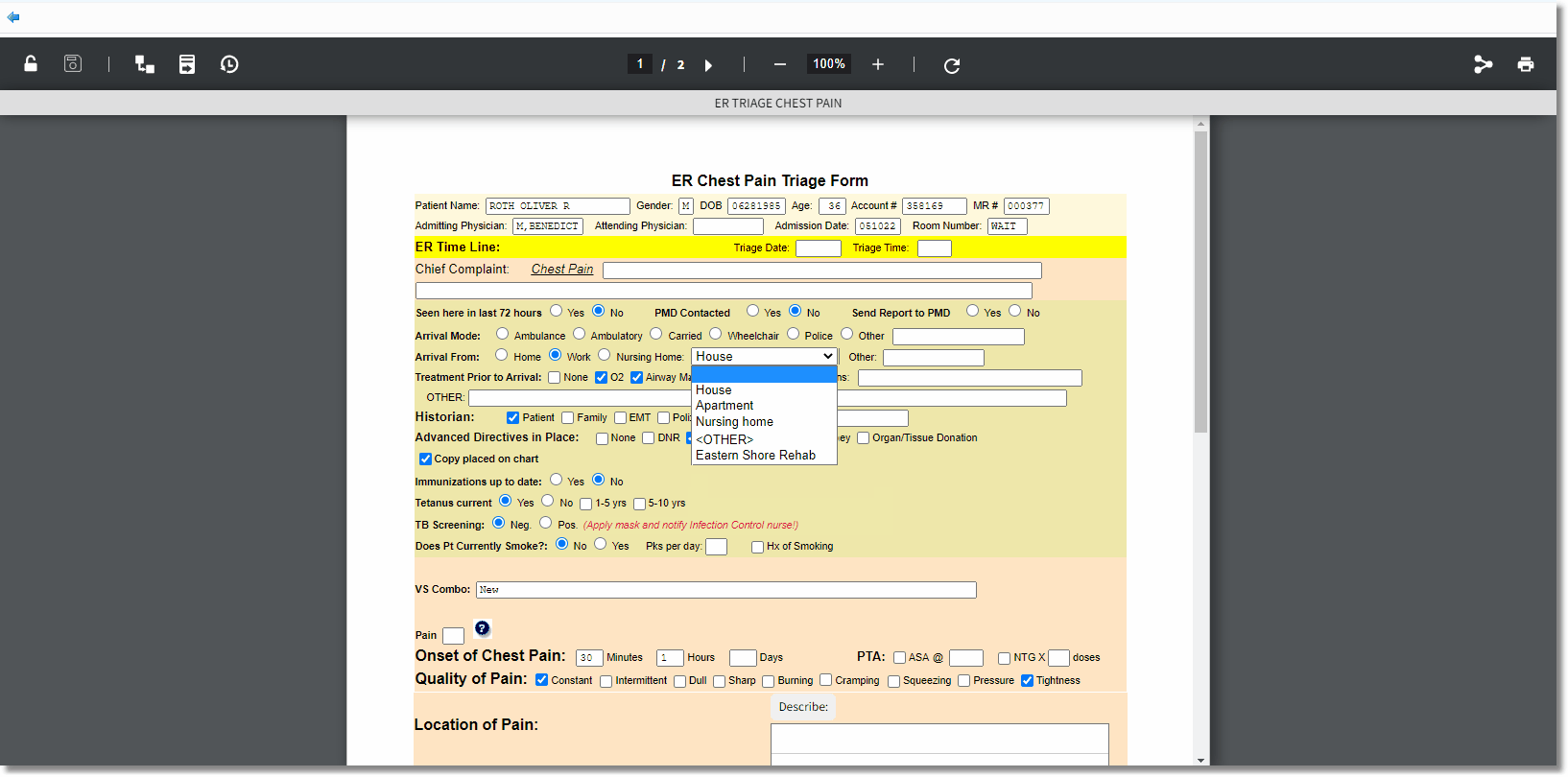
Task: Click the print icon
Action: coord(1526,64)
